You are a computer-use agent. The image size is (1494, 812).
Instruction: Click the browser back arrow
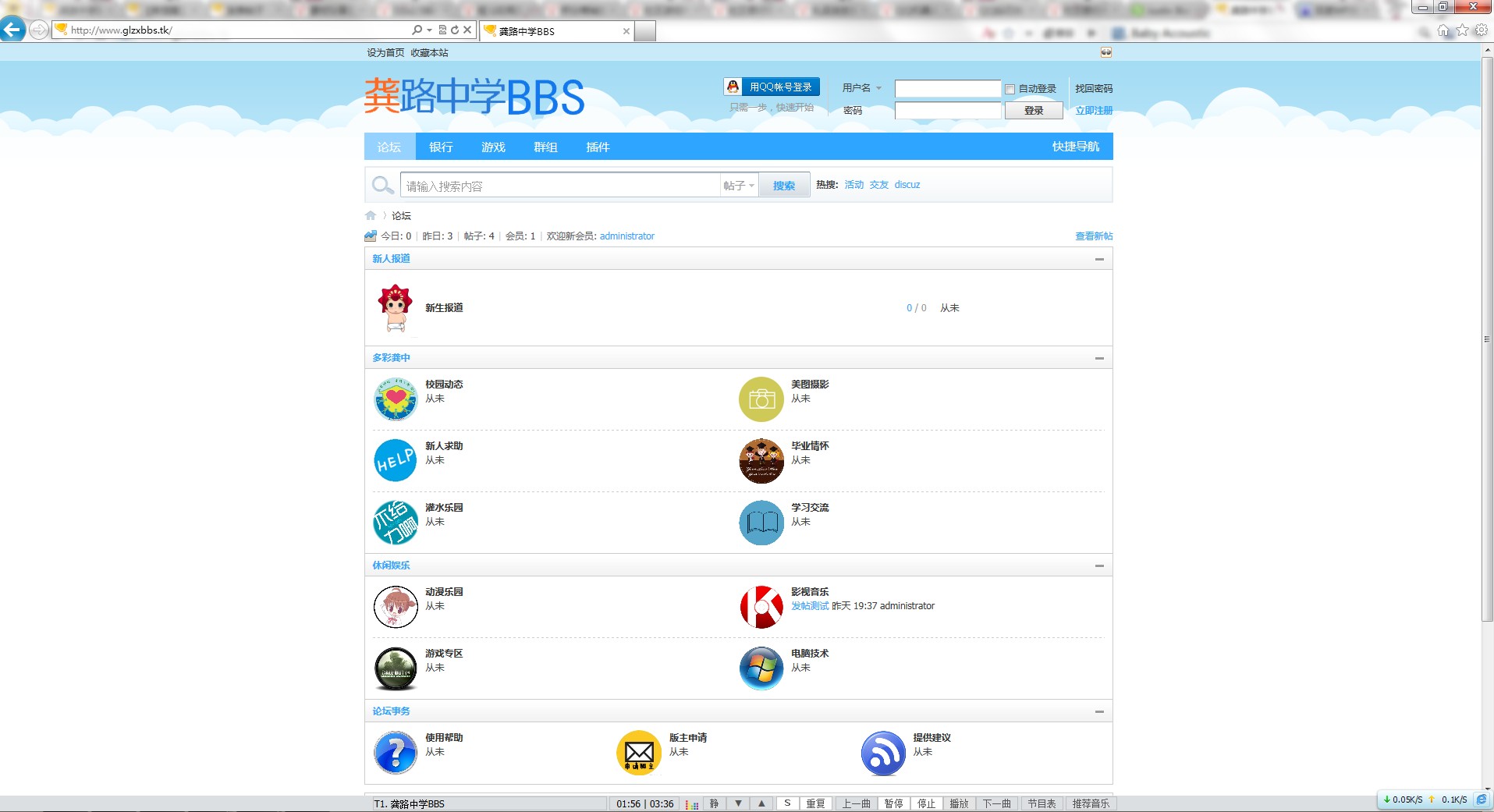[12, 30]
